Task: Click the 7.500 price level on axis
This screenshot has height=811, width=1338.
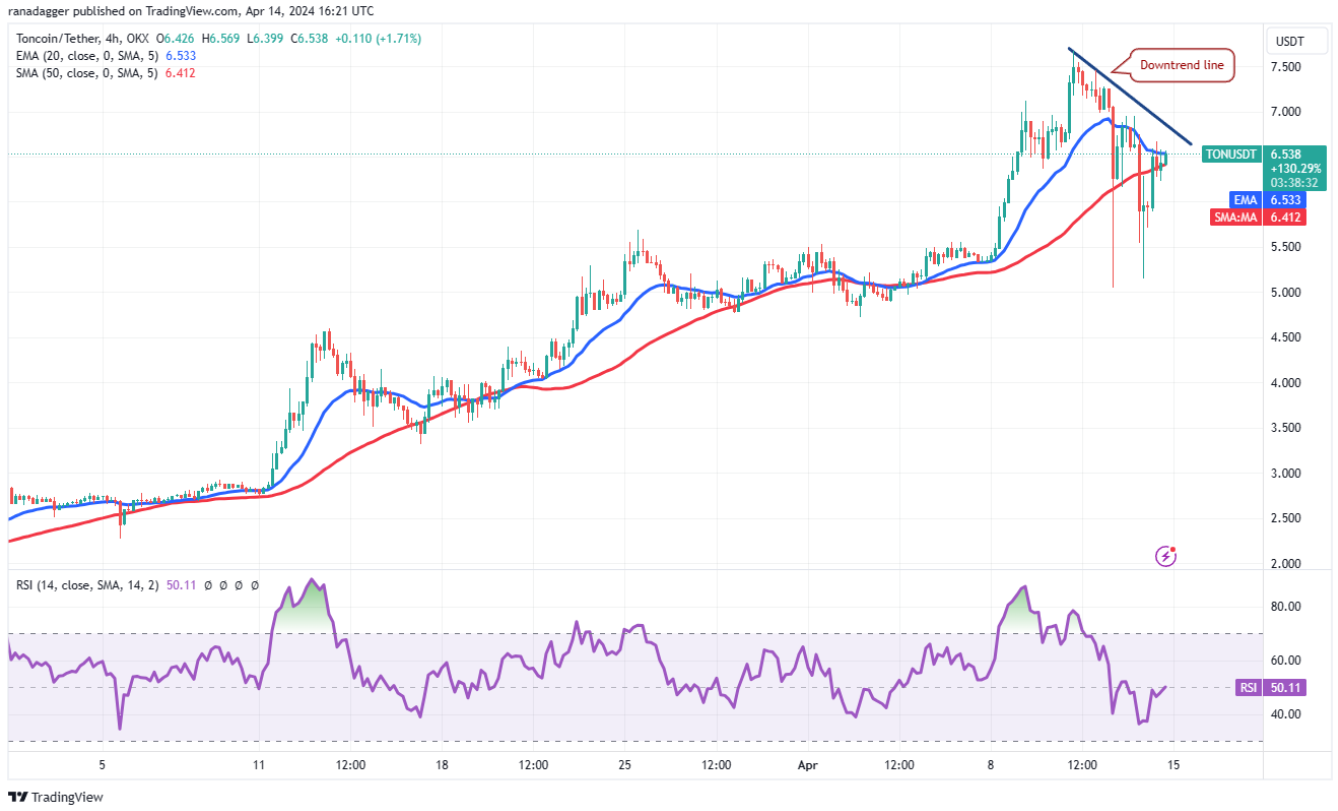Action: click(x=1285, y=67)
